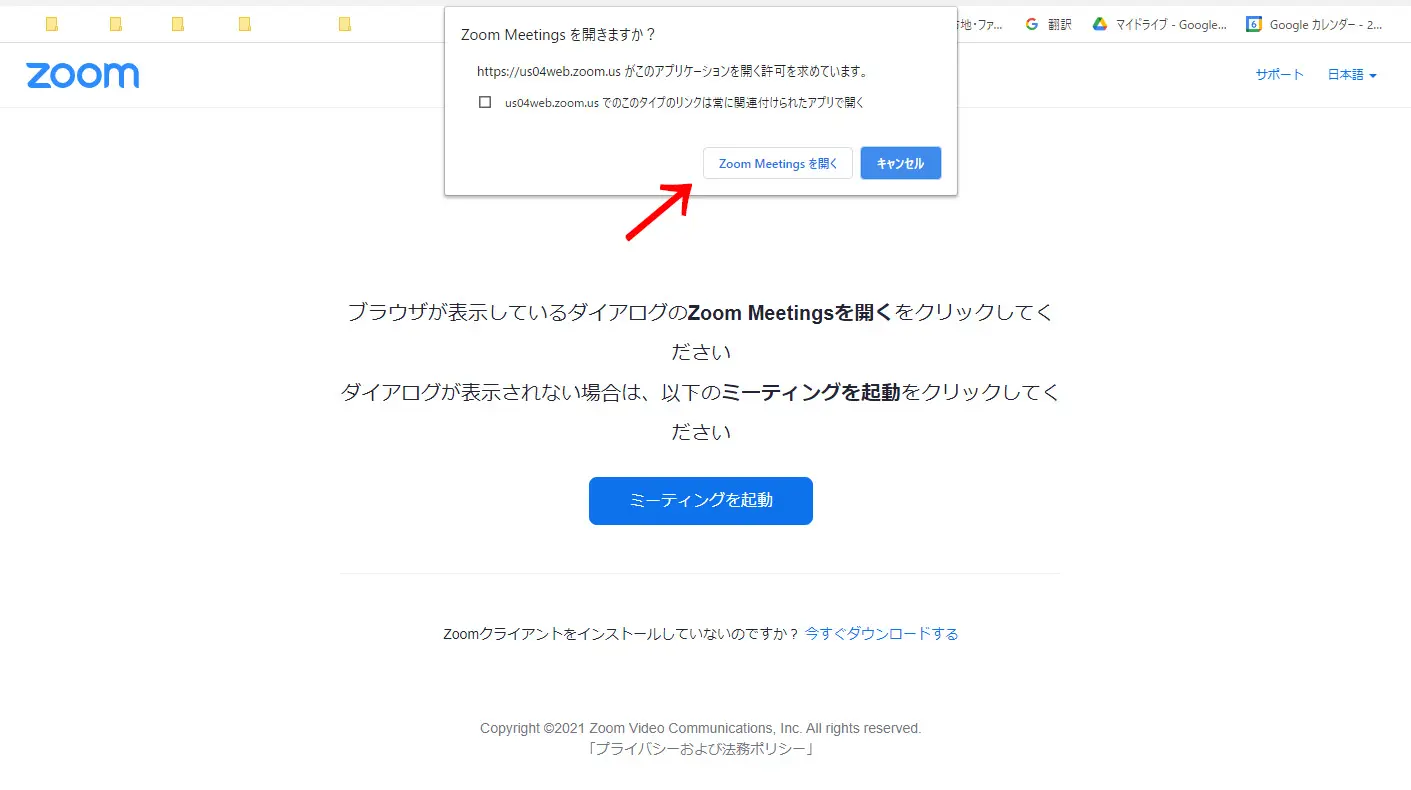Open プライバシーおよび法務ポリシー link
The image size is (1411, 790).
701,749
